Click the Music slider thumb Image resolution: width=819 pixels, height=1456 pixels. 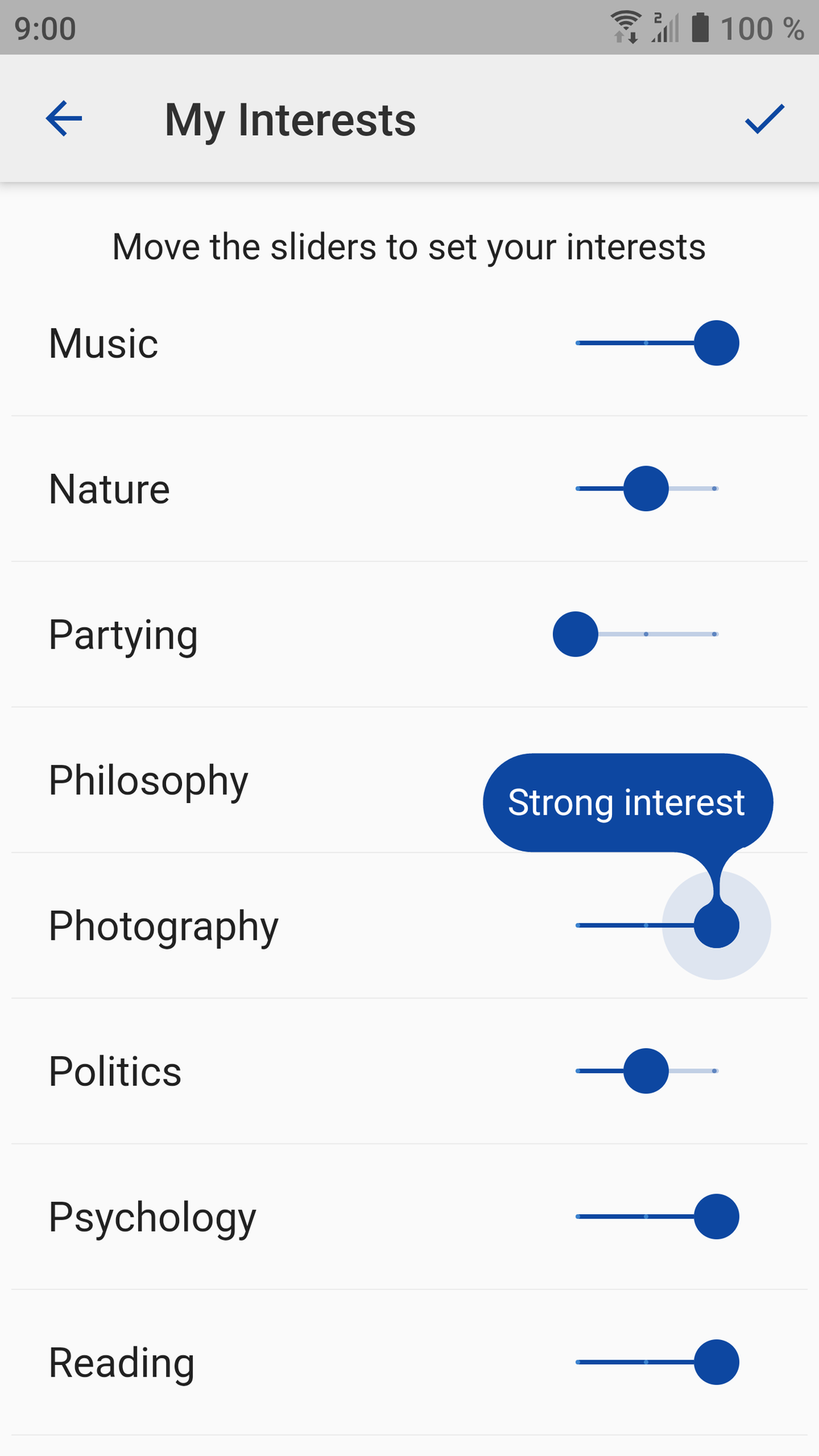716,343
